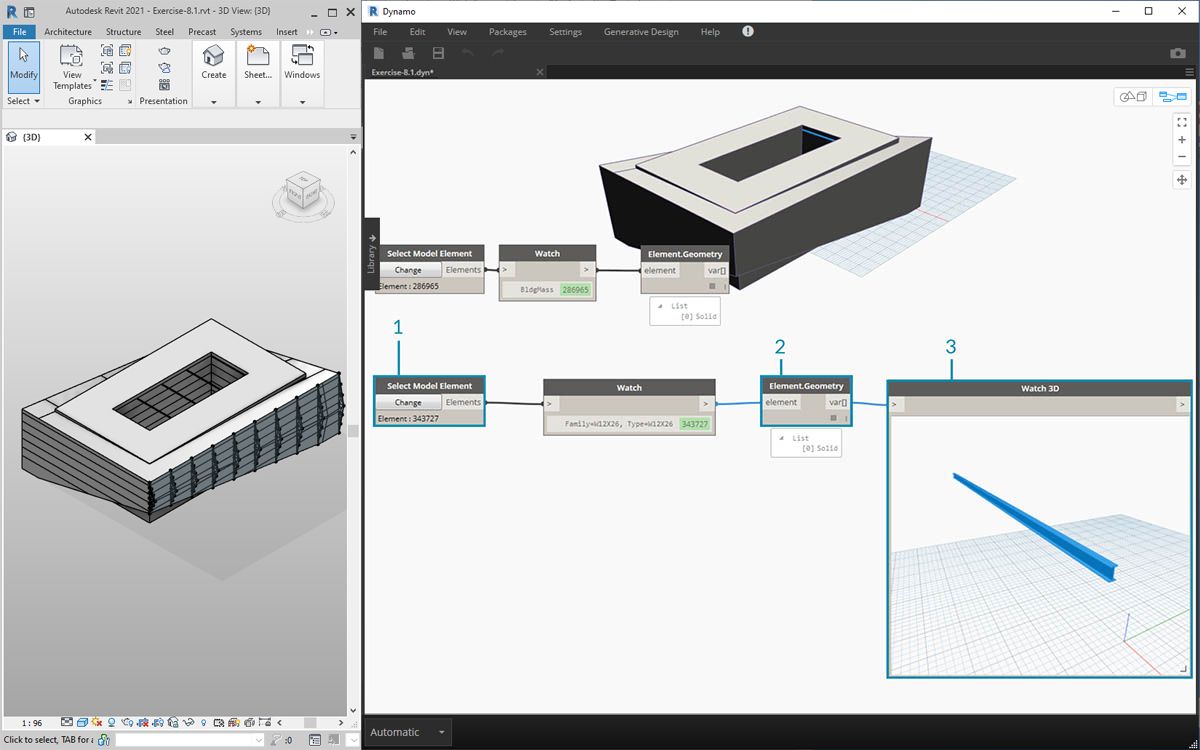The image size is (1200, 750).
Task: Switch to the Architecture ribbon tab
Action: click(68, 32)
